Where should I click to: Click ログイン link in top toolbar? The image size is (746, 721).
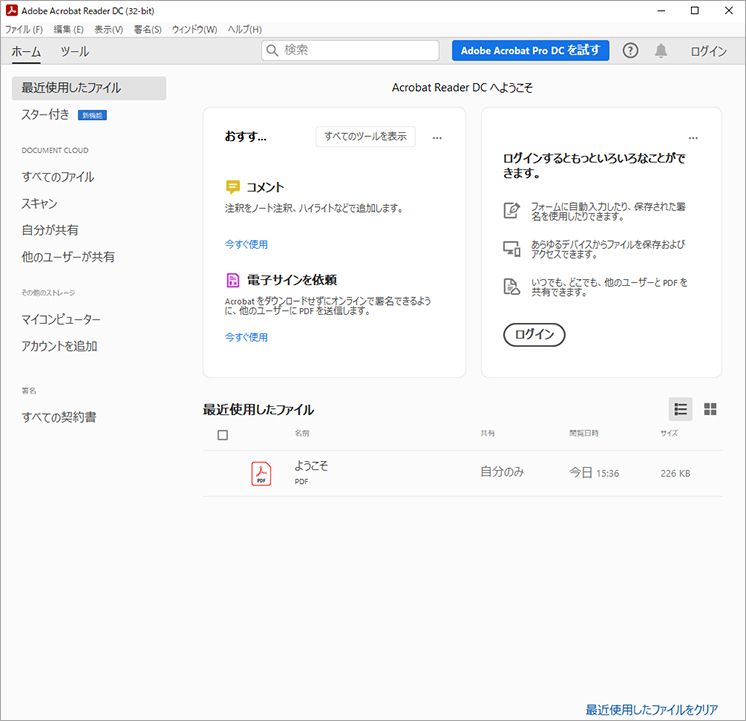[708, 51]
